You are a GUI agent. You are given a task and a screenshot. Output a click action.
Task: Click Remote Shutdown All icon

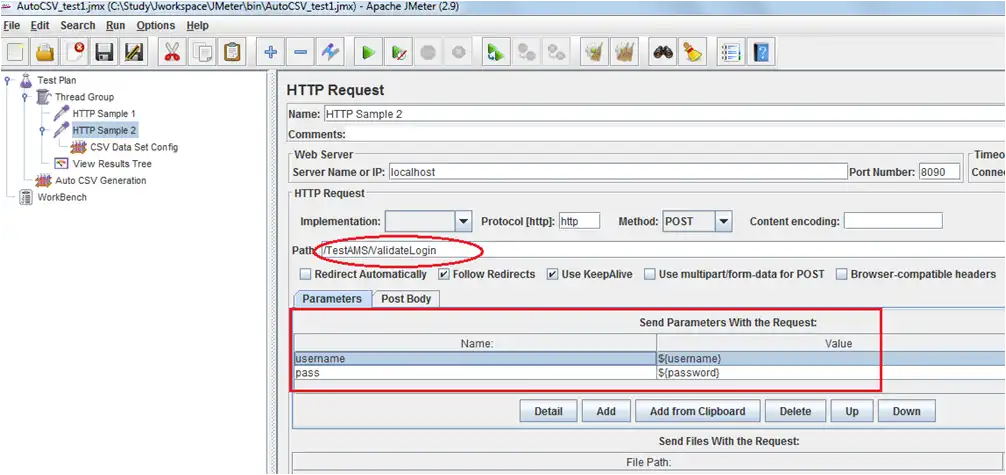(x=556, y=52)
